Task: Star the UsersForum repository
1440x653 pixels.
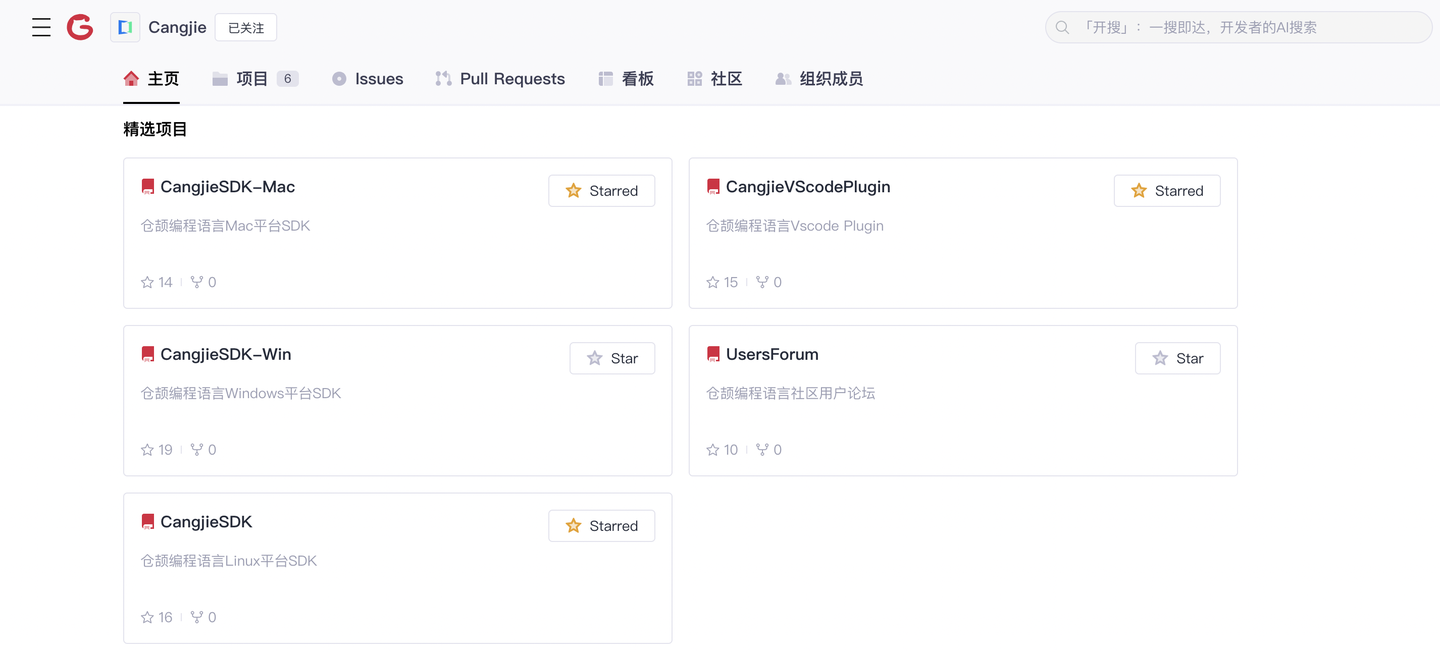Action: (1177, 359)
